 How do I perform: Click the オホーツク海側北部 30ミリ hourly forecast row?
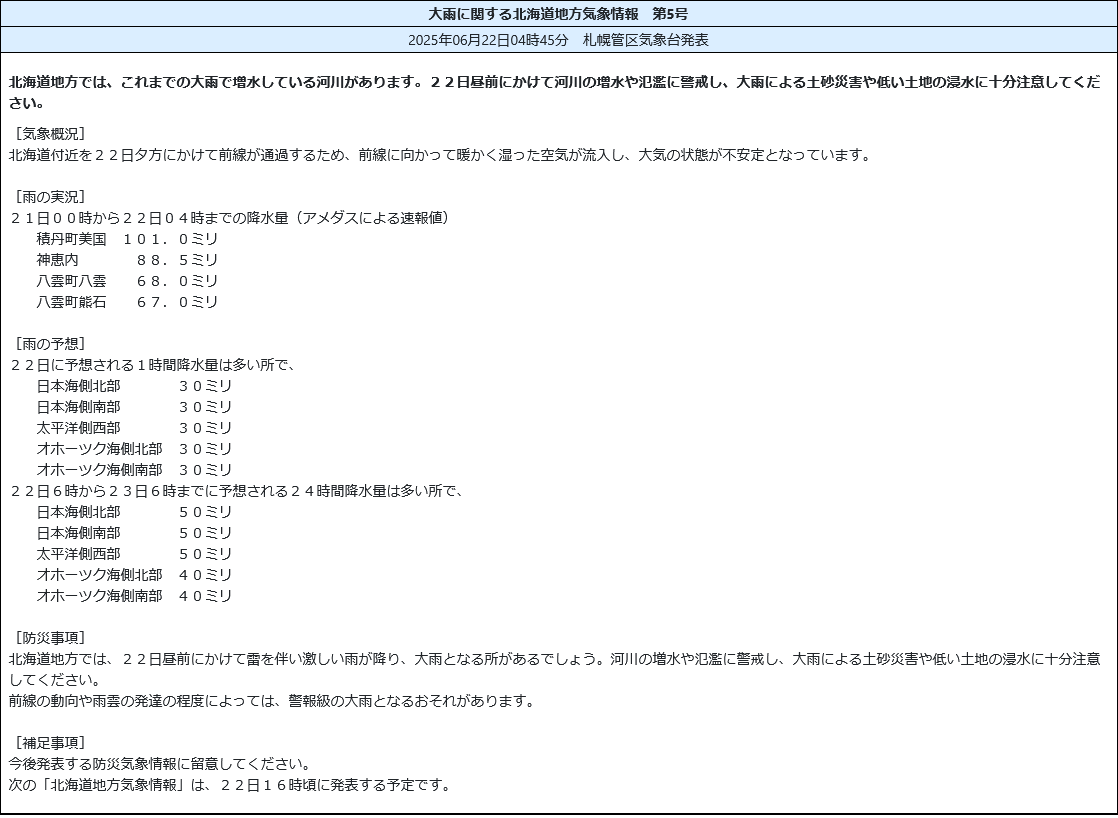tap(134, 449)
